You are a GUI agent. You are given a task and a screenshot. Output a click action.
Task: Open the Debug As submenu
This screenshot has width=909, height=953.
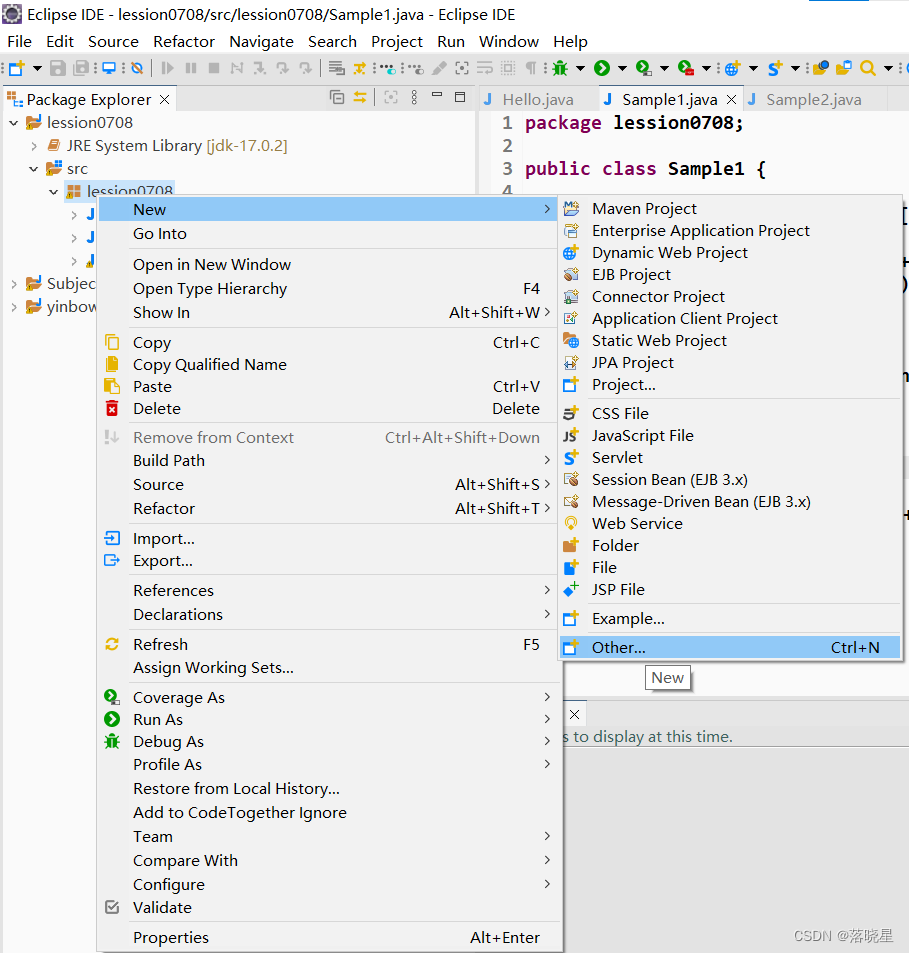328,741
